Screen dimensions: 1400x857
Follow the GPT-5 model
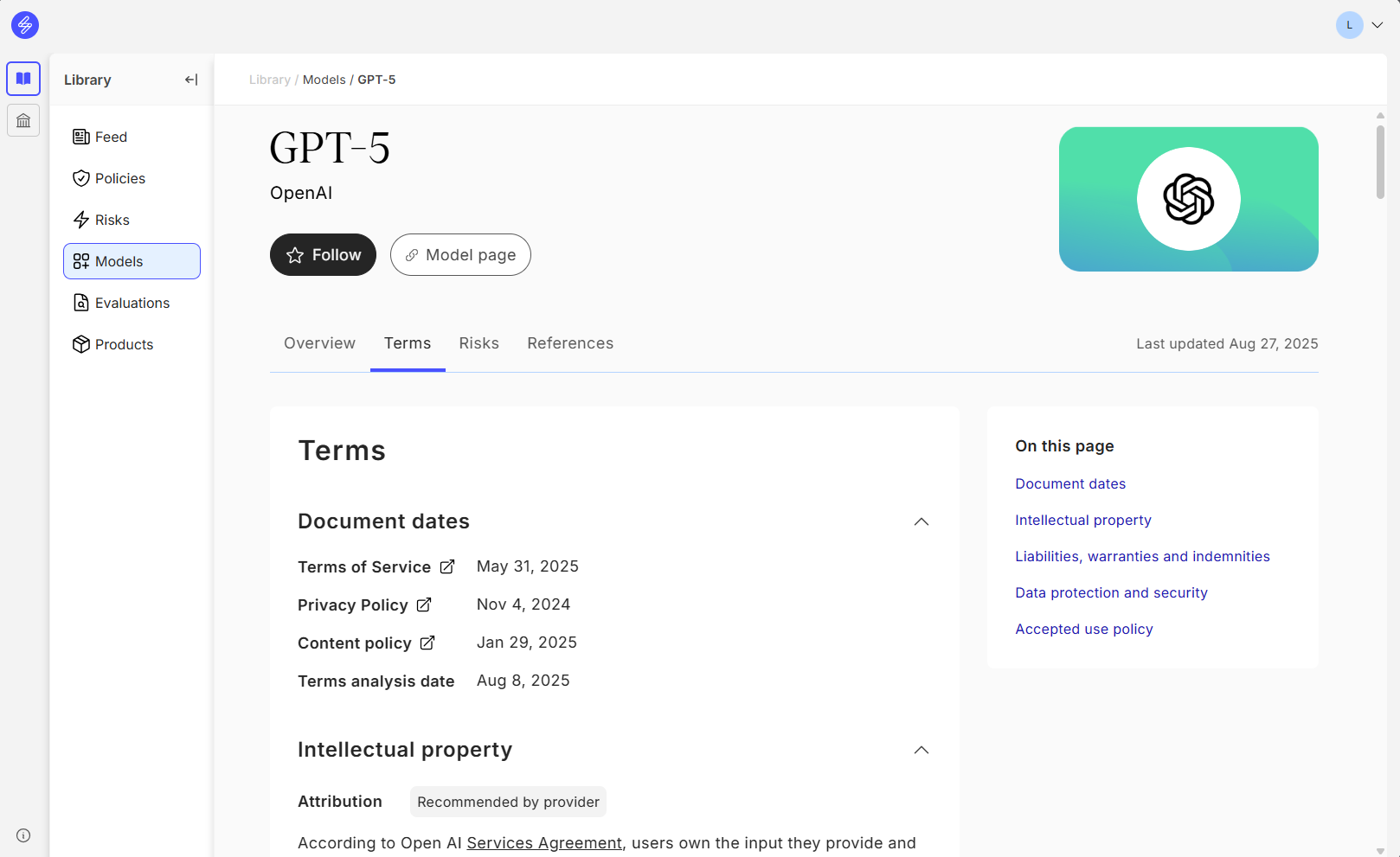tap(323, 255)
